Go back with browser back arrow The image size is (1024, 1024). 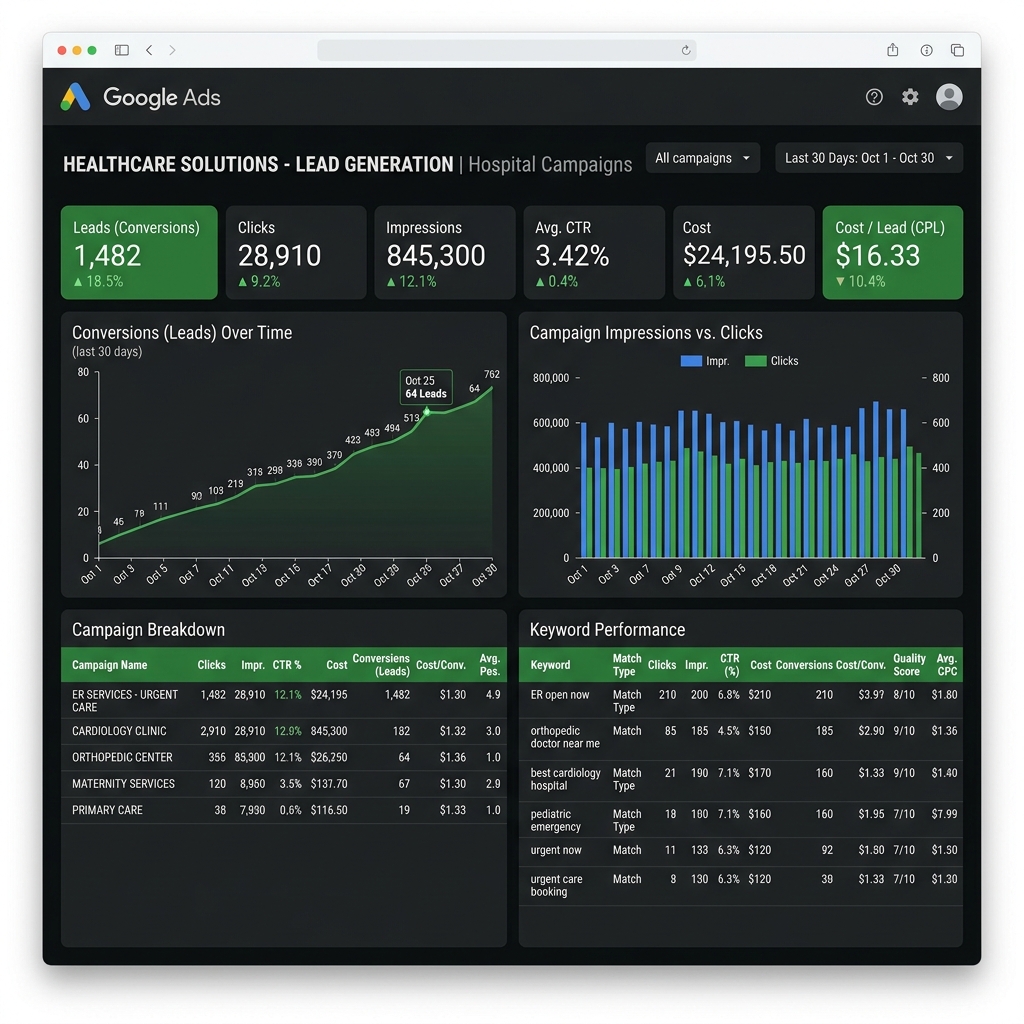pos(150,50)
